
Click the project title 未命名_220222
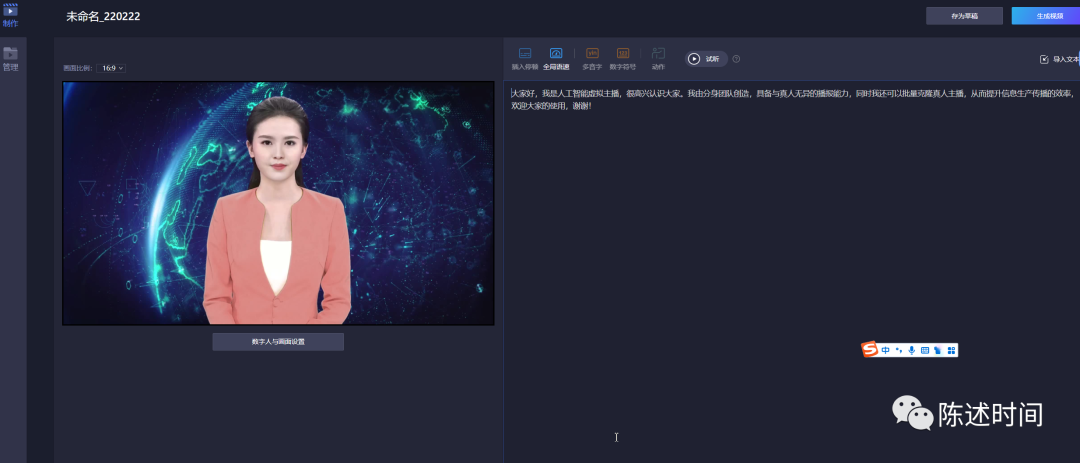click(103, 17)
